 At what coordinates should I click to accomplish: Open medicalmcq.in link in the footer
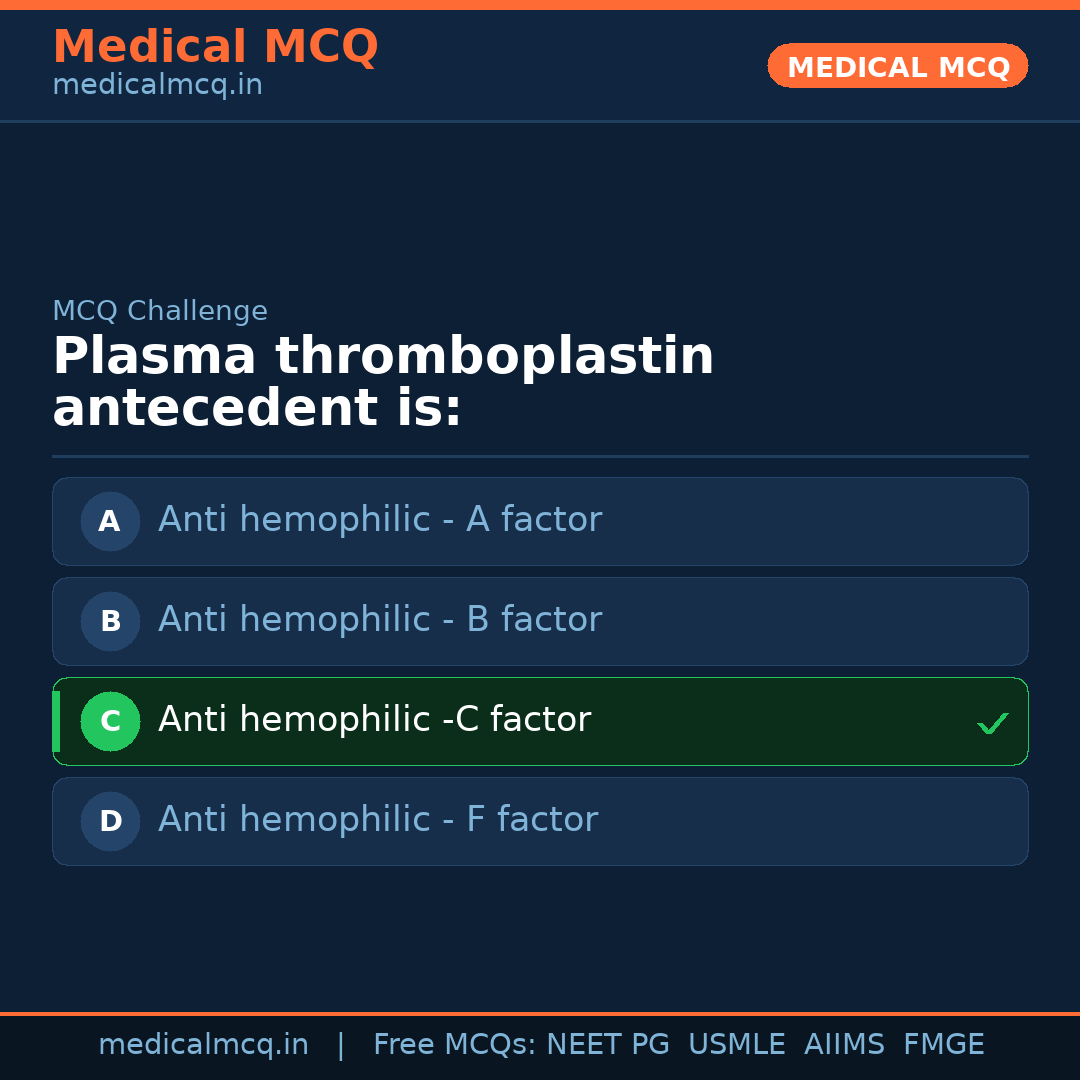tap(203, 1045)
